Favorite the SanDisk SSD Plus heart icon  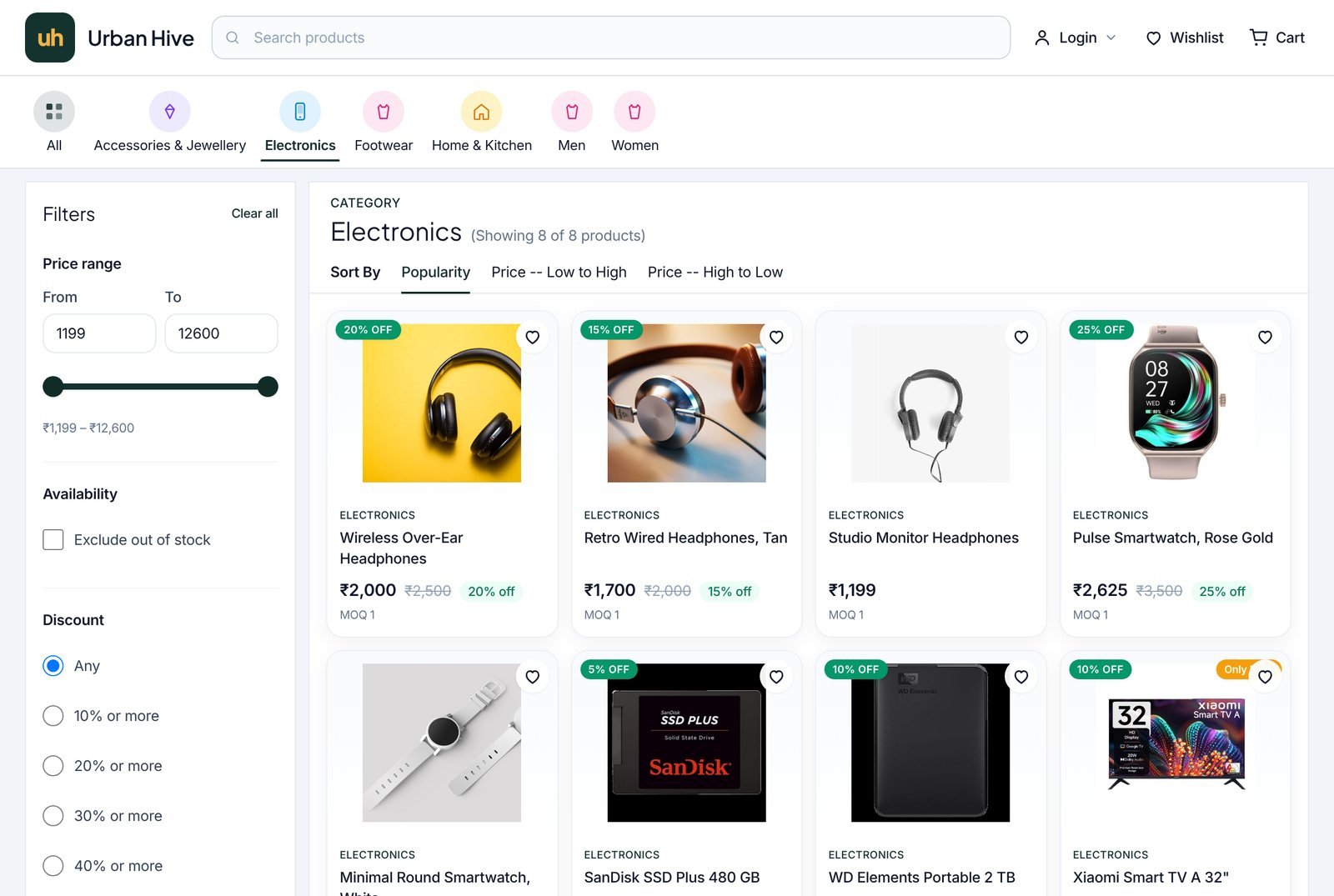[x=776, y=677]
